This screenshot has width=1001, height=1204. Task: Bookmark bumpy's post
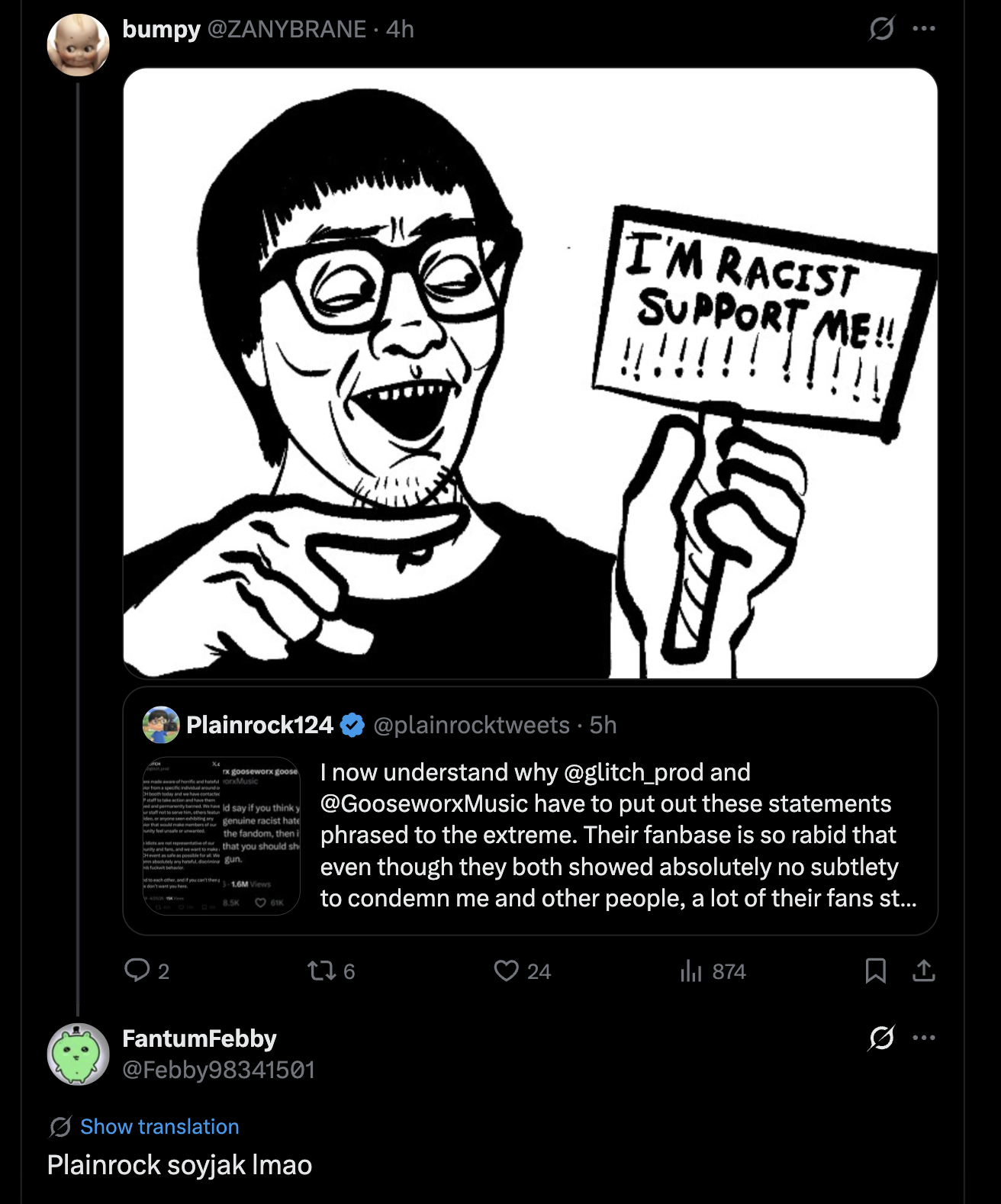pyautogui.click(x=875, y=971)
